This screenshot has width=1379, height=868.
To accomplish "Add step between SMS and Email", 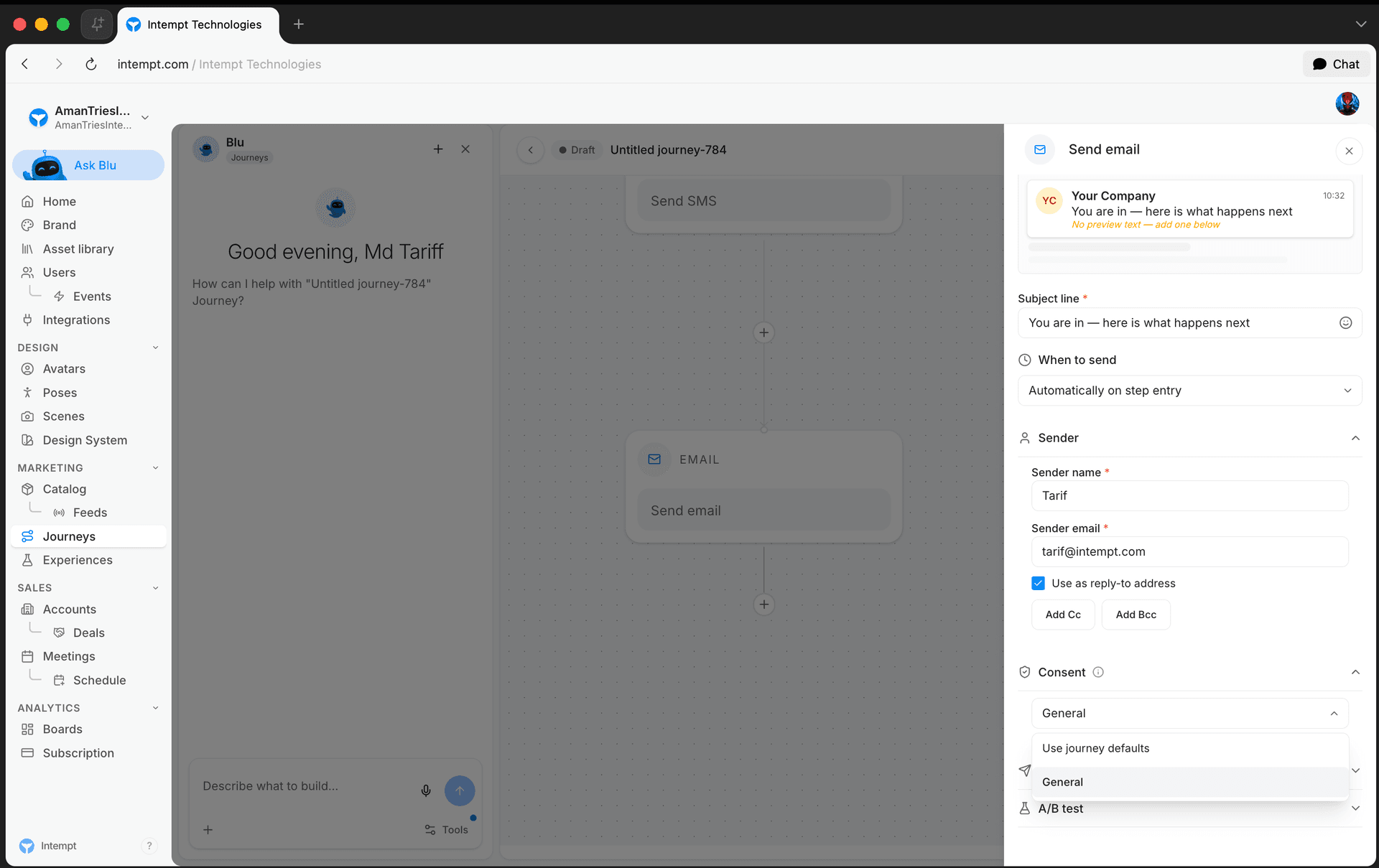I will [x=764, y=332].
